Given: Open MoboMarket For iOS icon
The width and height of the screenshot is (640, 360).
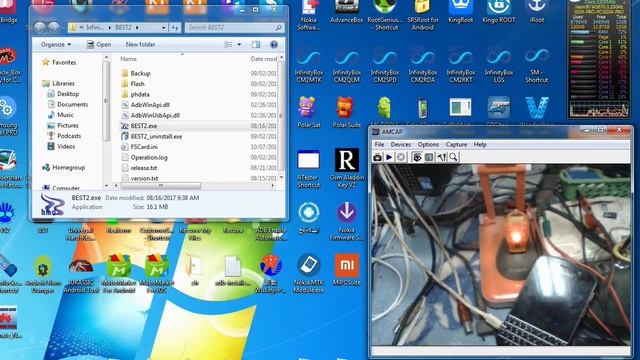Looking at the screenshot, I should click(156, 273).
